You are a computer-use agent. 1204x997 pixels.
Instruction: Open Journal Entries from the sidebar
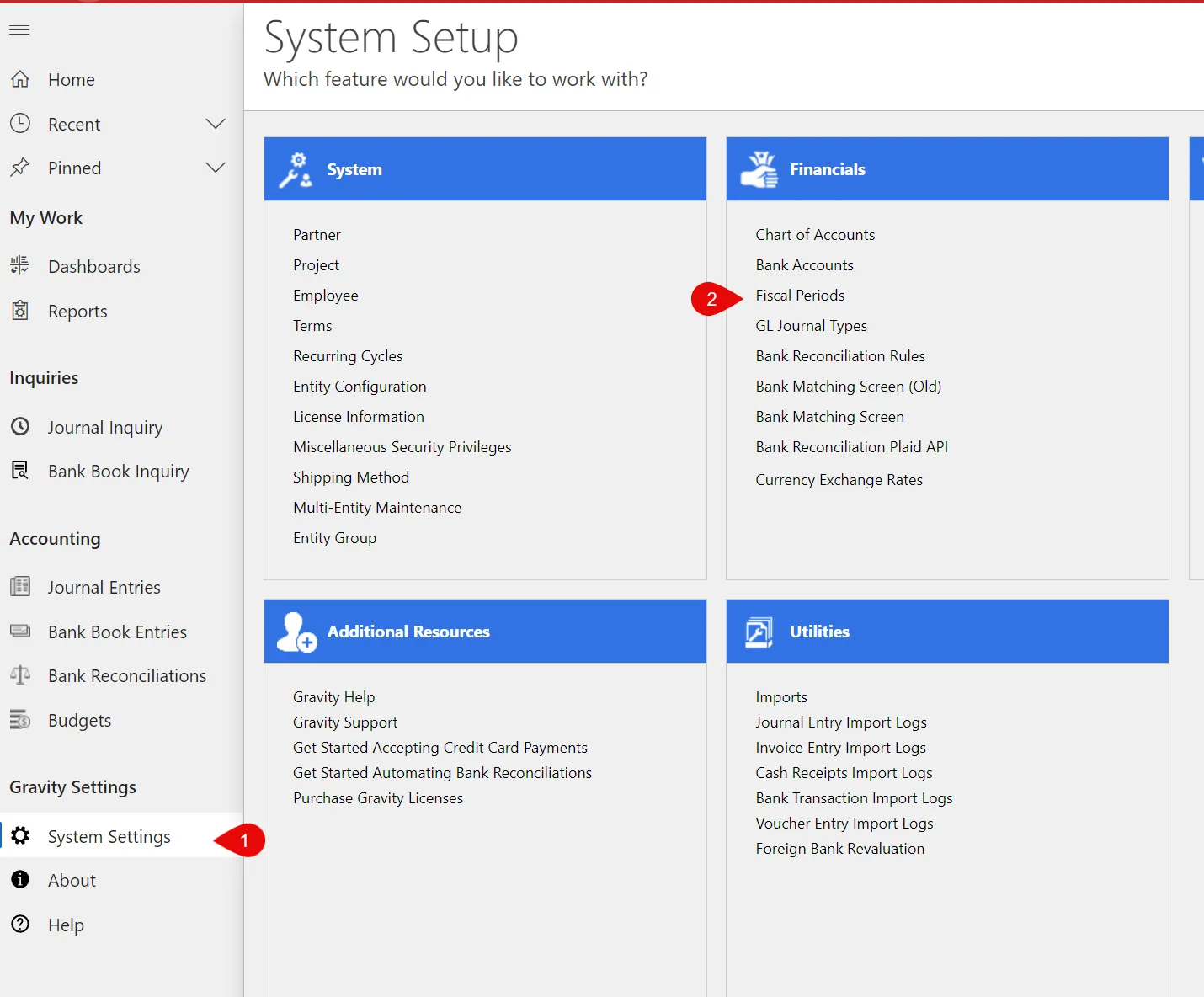[x=104, y=587]
